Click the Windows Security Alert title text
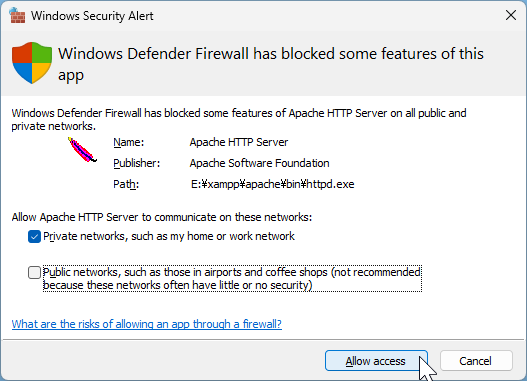Viewport: 527px width, 381px height. tap(92, 16)
